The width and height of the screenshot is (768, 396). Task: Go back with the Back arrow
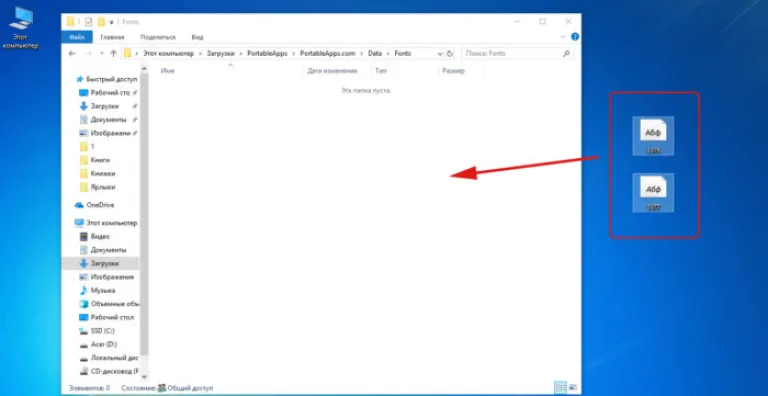(72, 53)
